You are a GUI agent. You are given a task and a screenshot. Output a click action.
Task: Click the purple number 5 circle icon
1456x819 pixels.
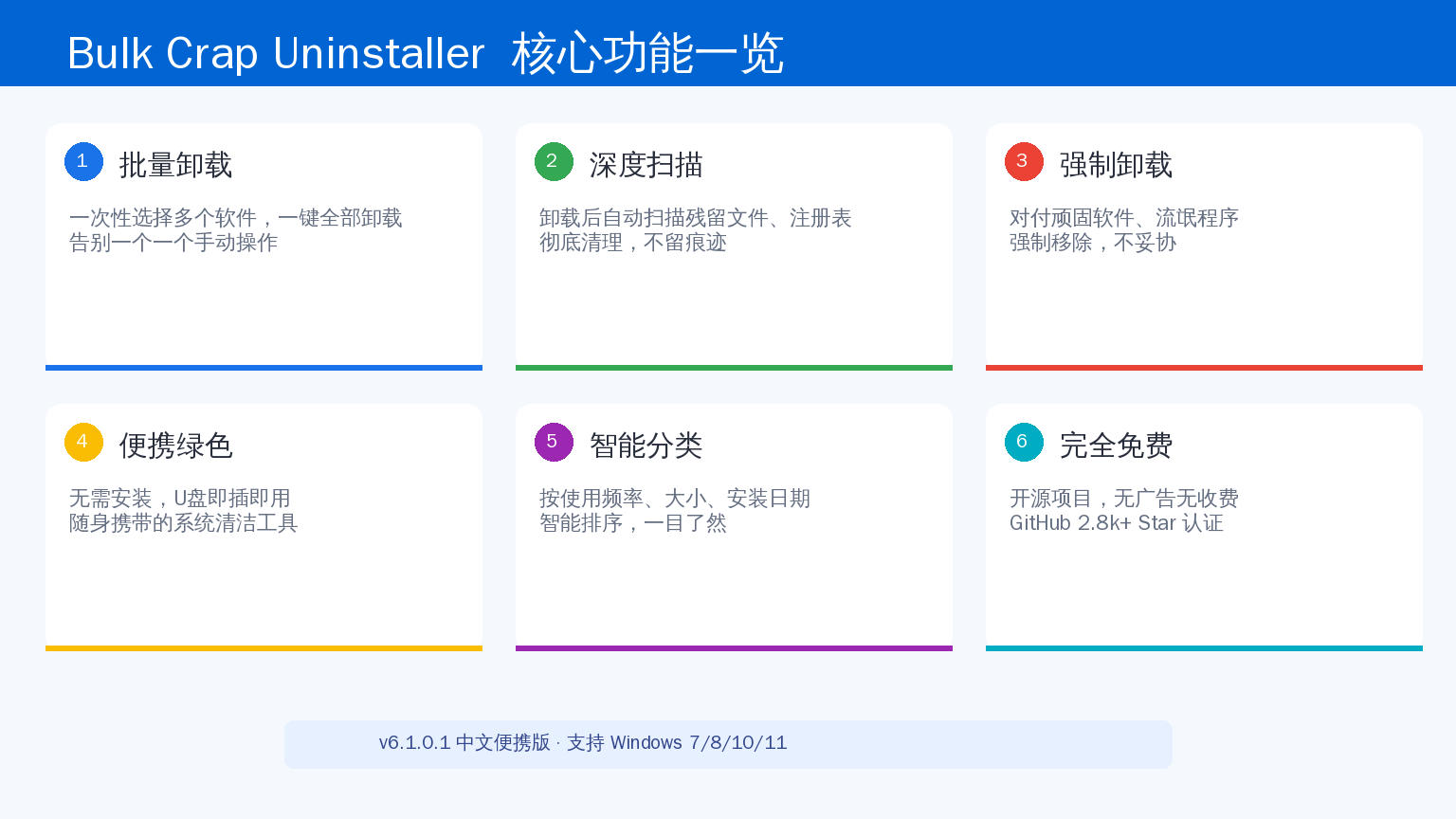click(x=554, y=442)
